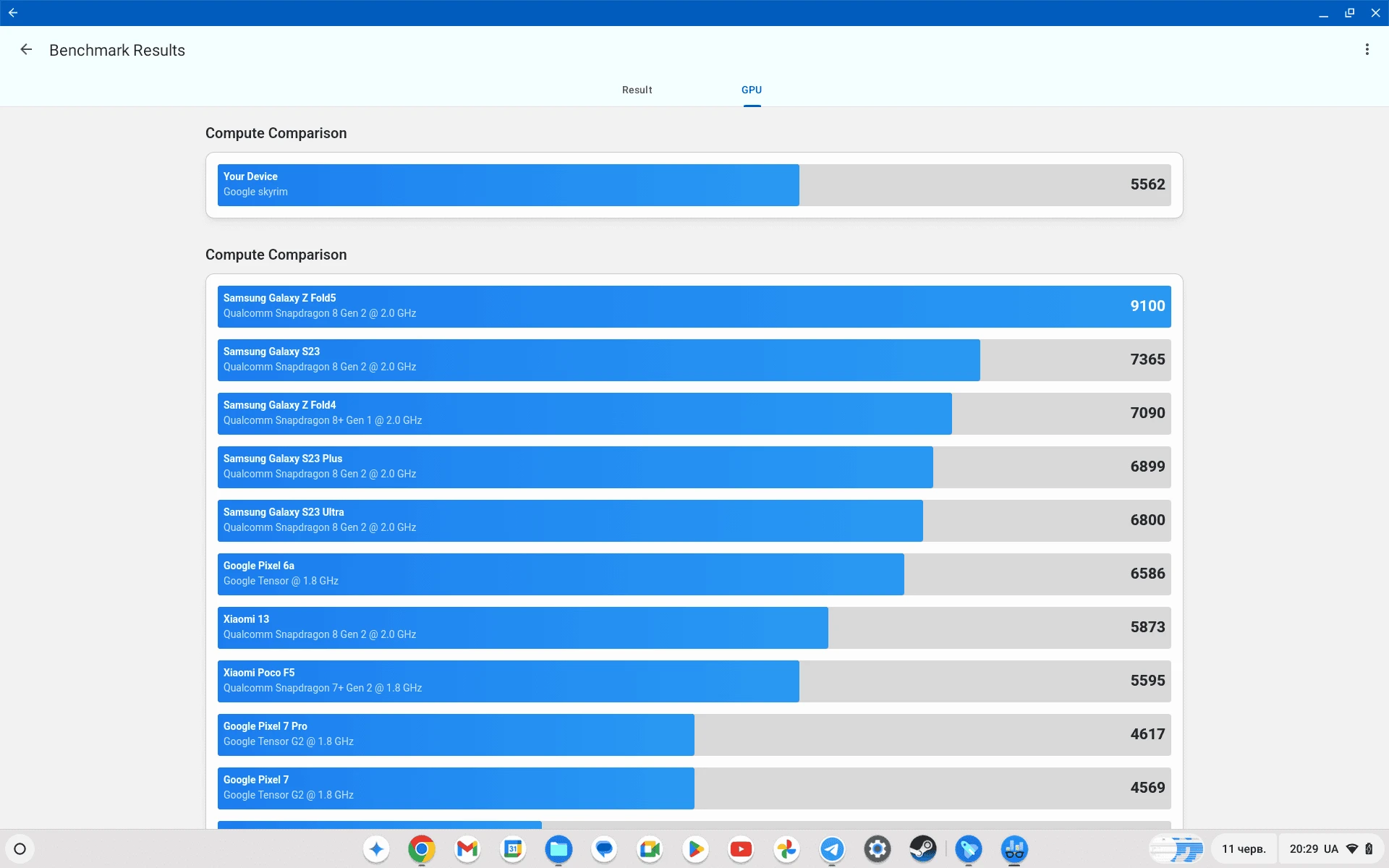1389x868 pixels.
Task: Launch YouTube from the shelf
Action: click(741, 849)
